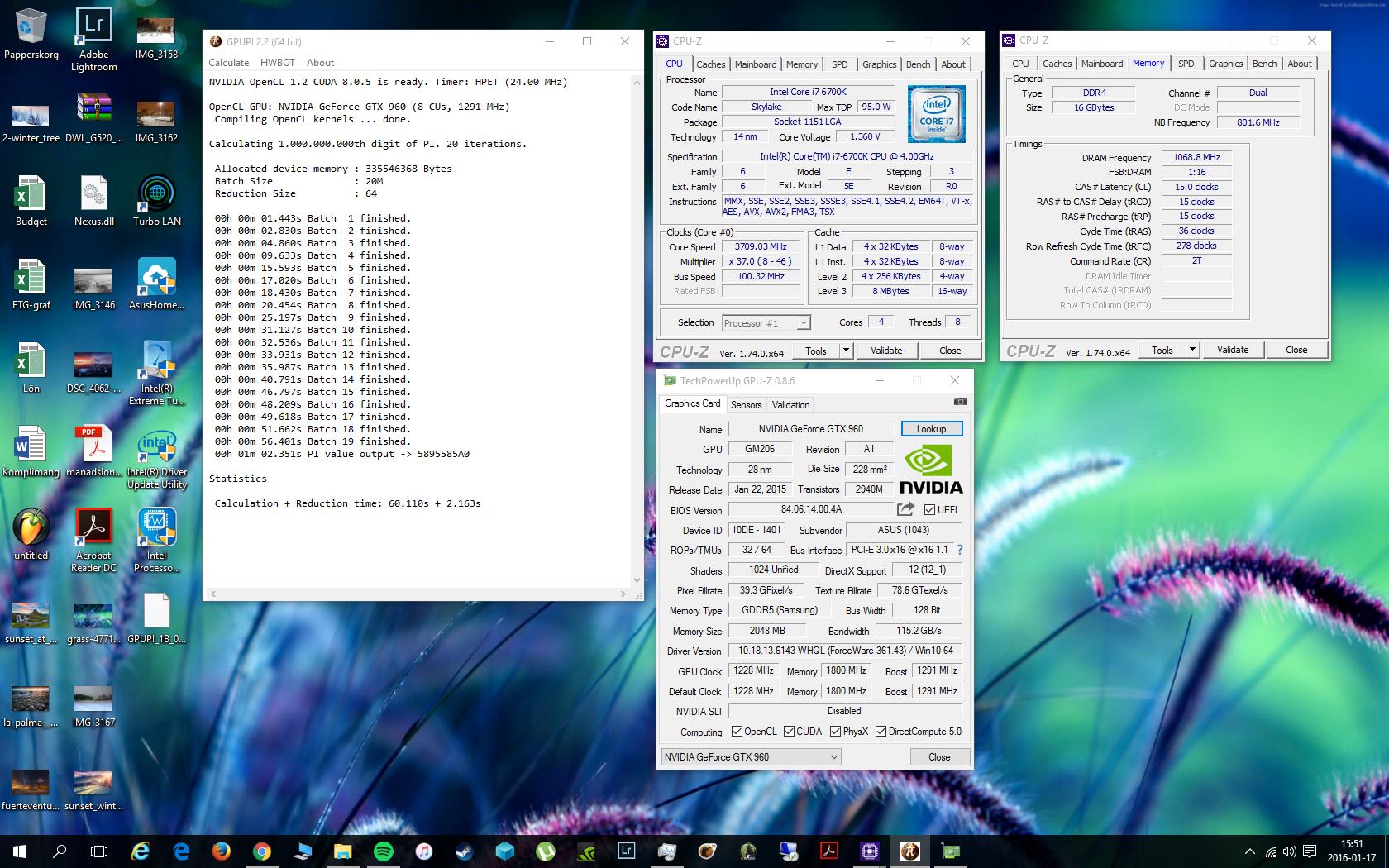Open taskbar search magnifier
This screenshot has height=868, width=1389.
(60, 851)
